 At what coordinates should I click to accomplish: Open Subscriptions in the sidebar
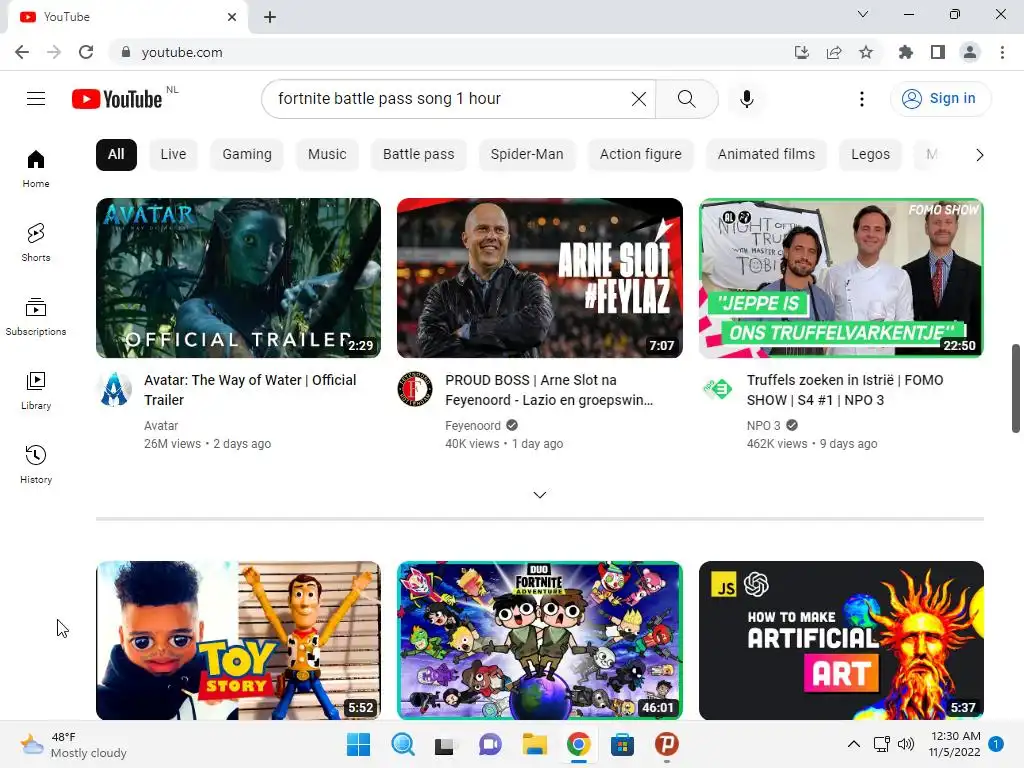[36, 316]
